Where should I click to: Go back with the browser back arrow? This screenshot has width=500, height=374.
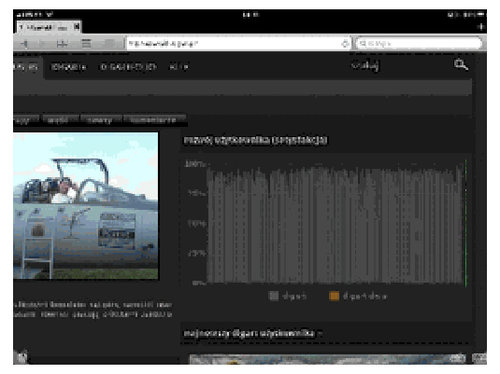[24, 44]
